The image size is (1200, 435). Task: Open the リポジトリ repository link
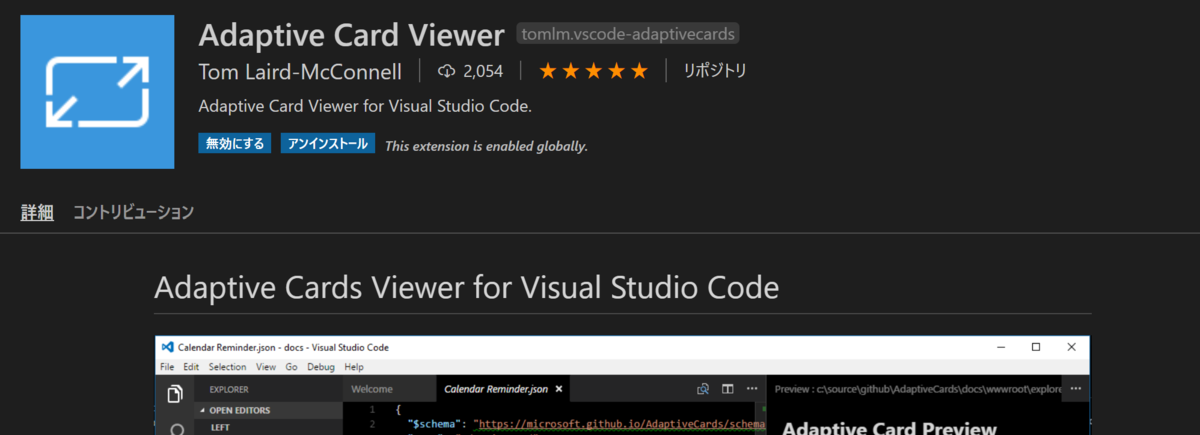pos(714,71)
